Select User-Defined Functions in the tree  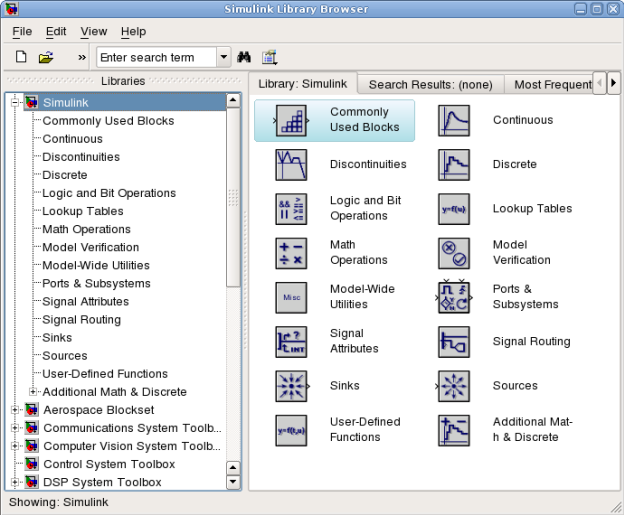coord(105,374)
